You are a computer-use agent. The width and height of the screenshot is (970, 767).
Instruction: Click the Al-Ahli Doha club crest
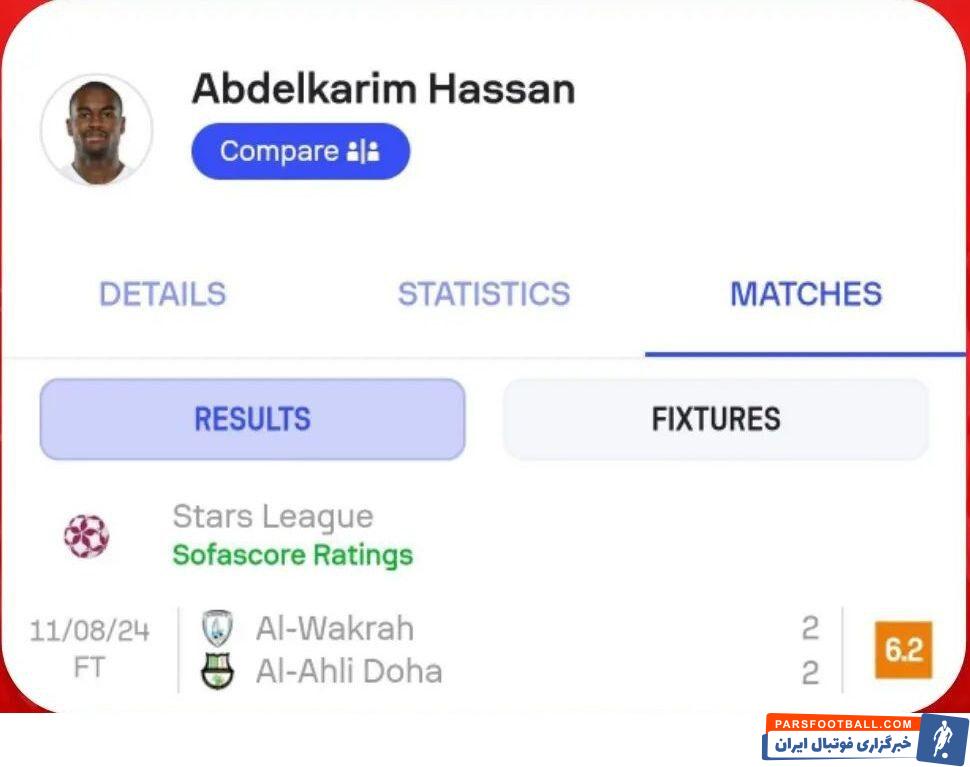(x=217, y=671)
